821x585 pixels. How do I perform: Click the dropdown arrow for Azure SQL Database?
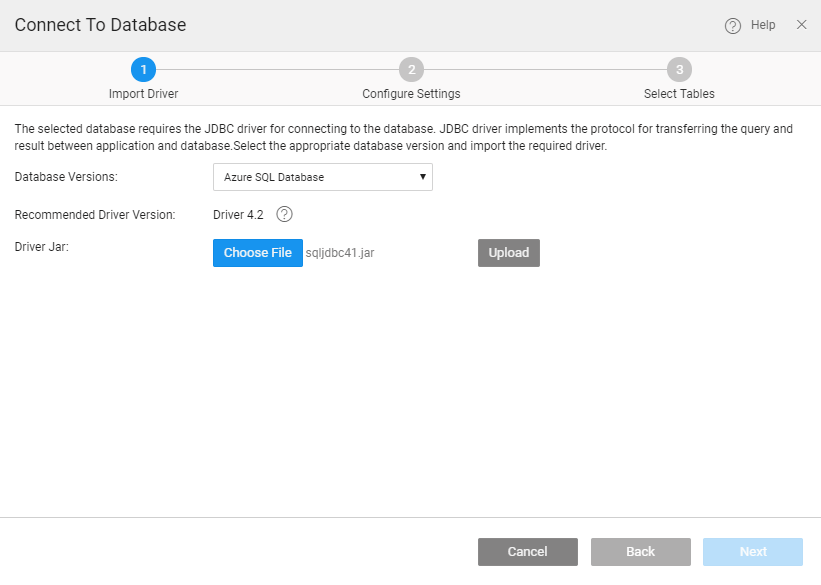click(423, 177)
